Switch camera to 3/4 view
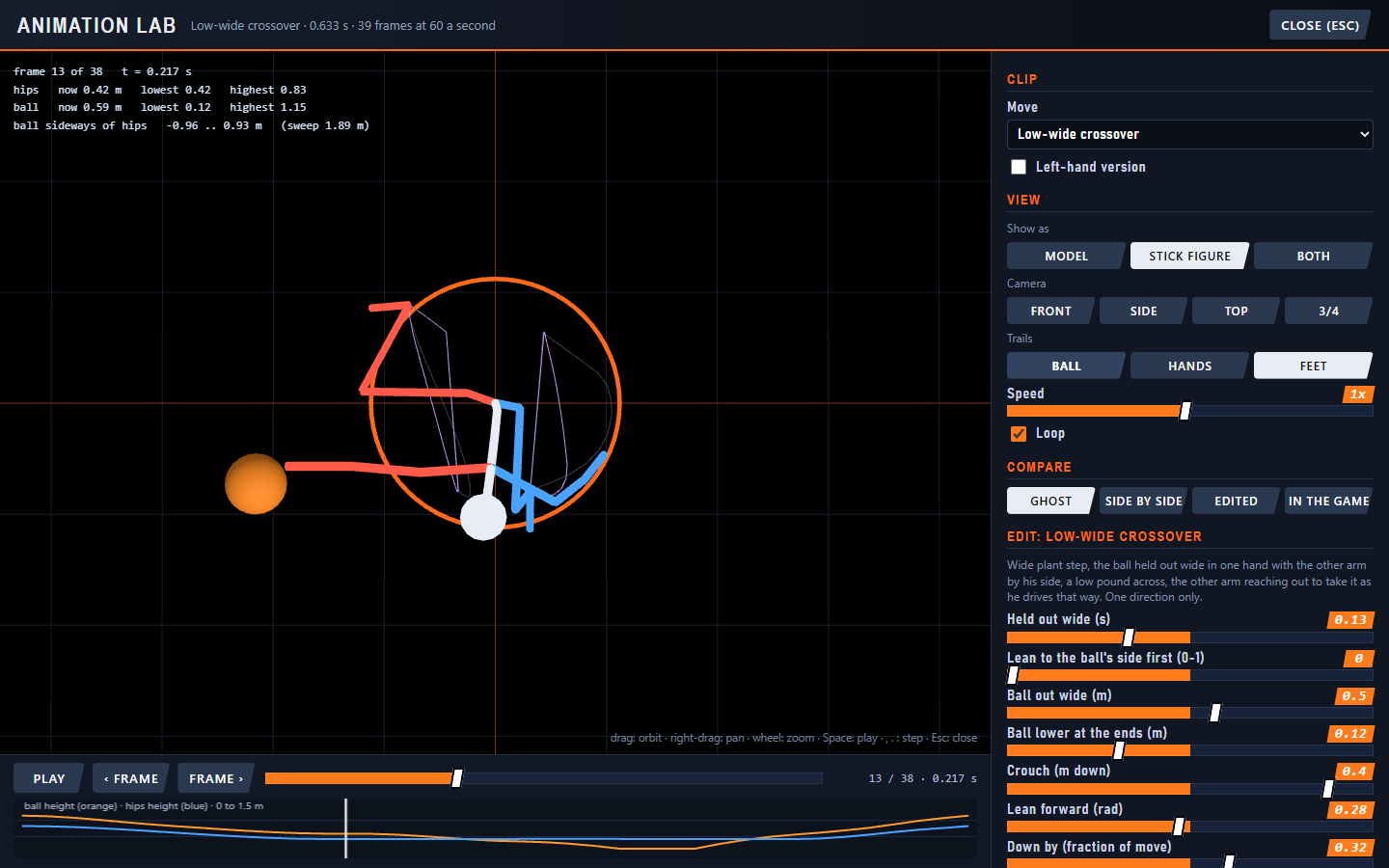The height and width of the screenshot is (868, 1389). coord(1328,311)
